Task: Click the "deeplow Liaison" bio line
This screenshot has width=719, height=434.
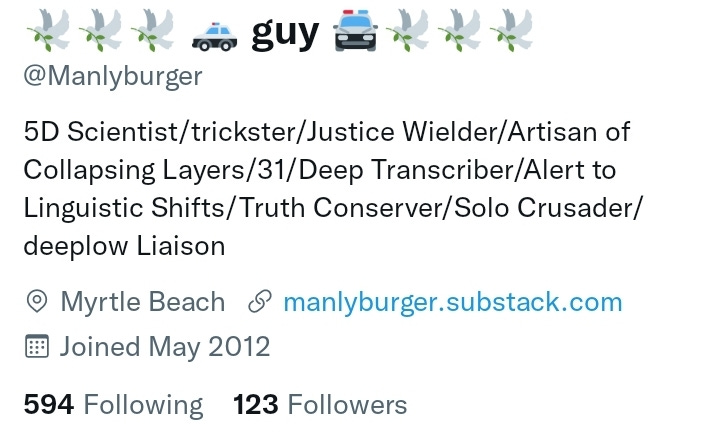Action: pos(124,246)
